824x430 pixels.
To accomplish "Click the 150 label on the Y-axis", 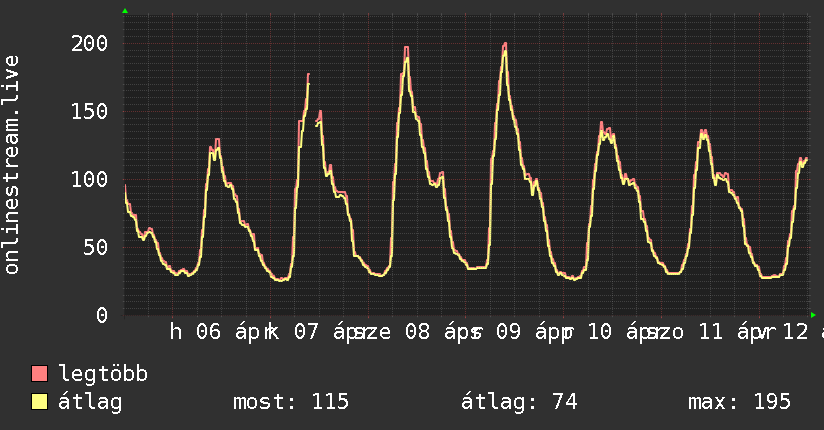I will tap(90, 111).
